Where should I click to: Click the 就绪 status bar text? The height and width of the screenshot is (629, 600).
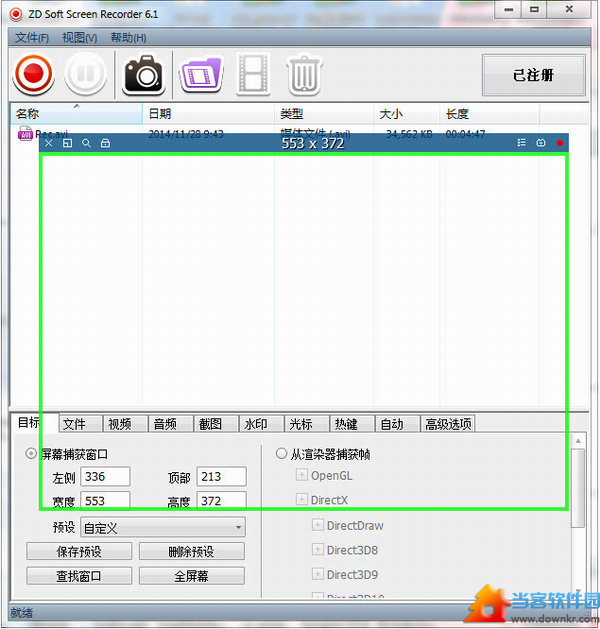pyautogui.click(x=22, y=613)
